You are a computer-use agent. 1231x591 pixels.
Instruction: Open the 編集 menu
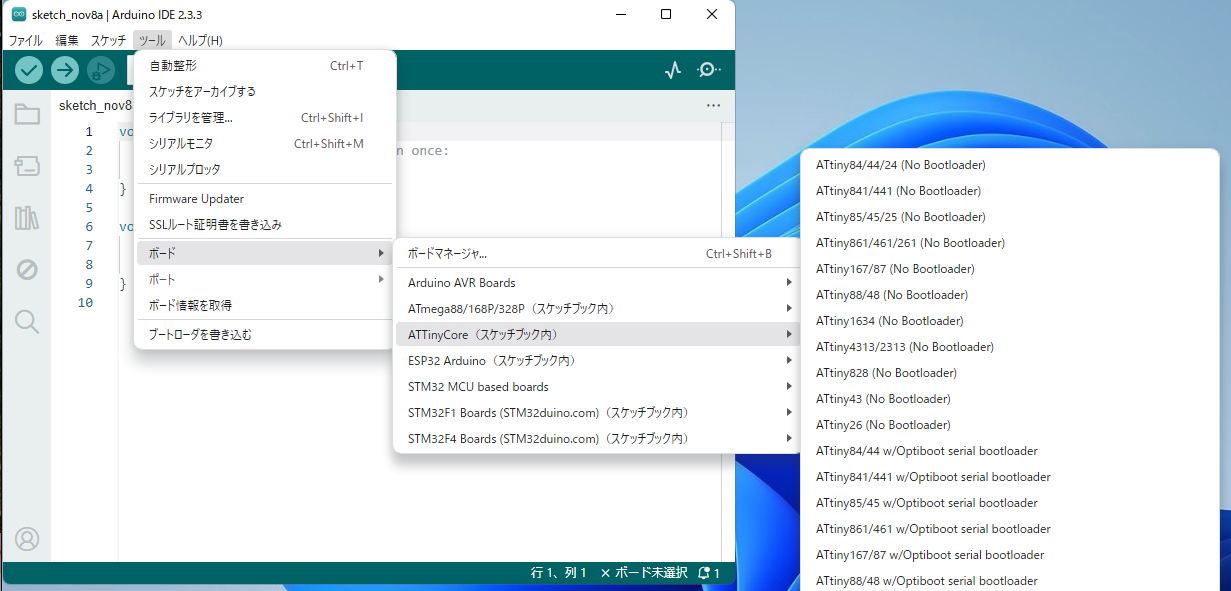tap(67, 41)
